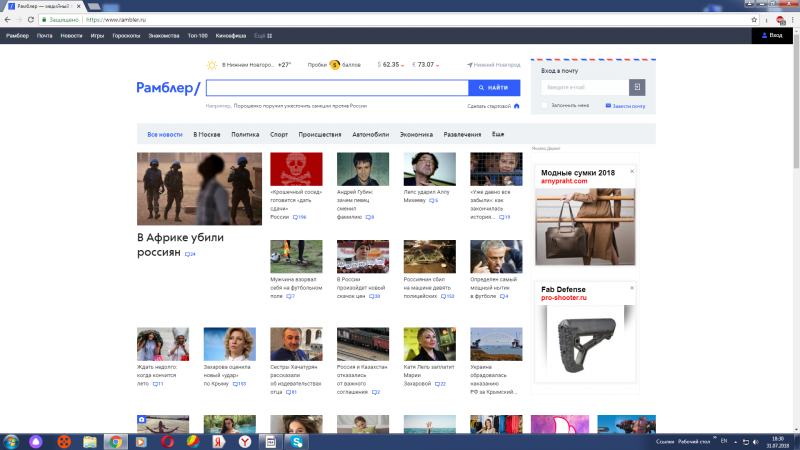Click the home icon next to Сделать стартовой

516,106
